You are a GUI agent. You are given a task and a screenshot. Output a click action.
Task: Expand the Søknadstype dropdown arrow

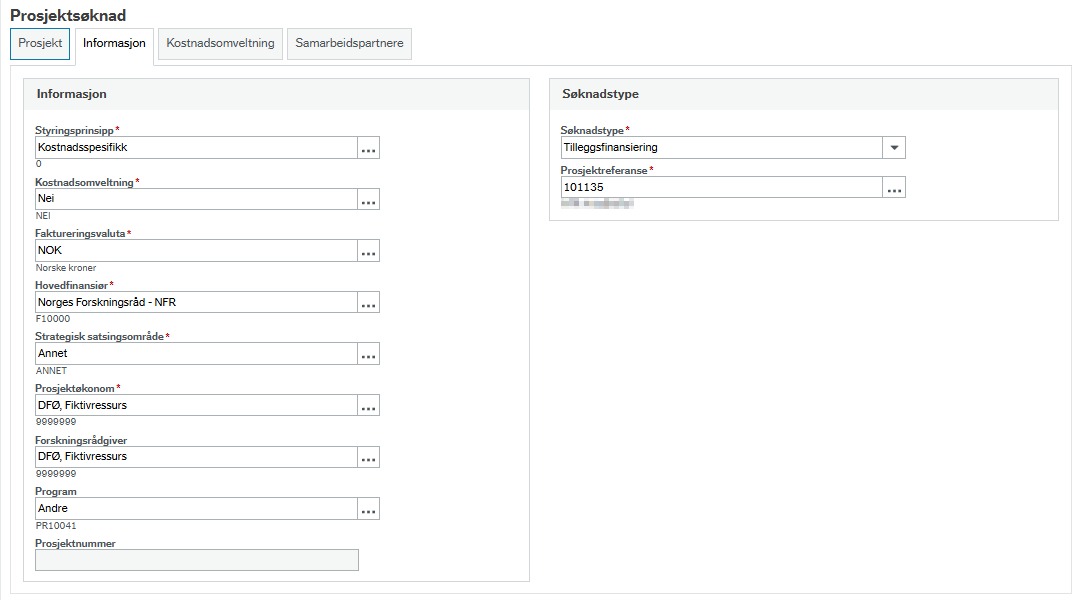point(894,148)
